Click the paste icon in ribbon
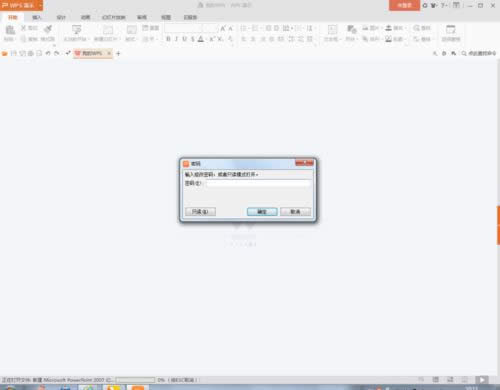 click(x=10, y=30)
